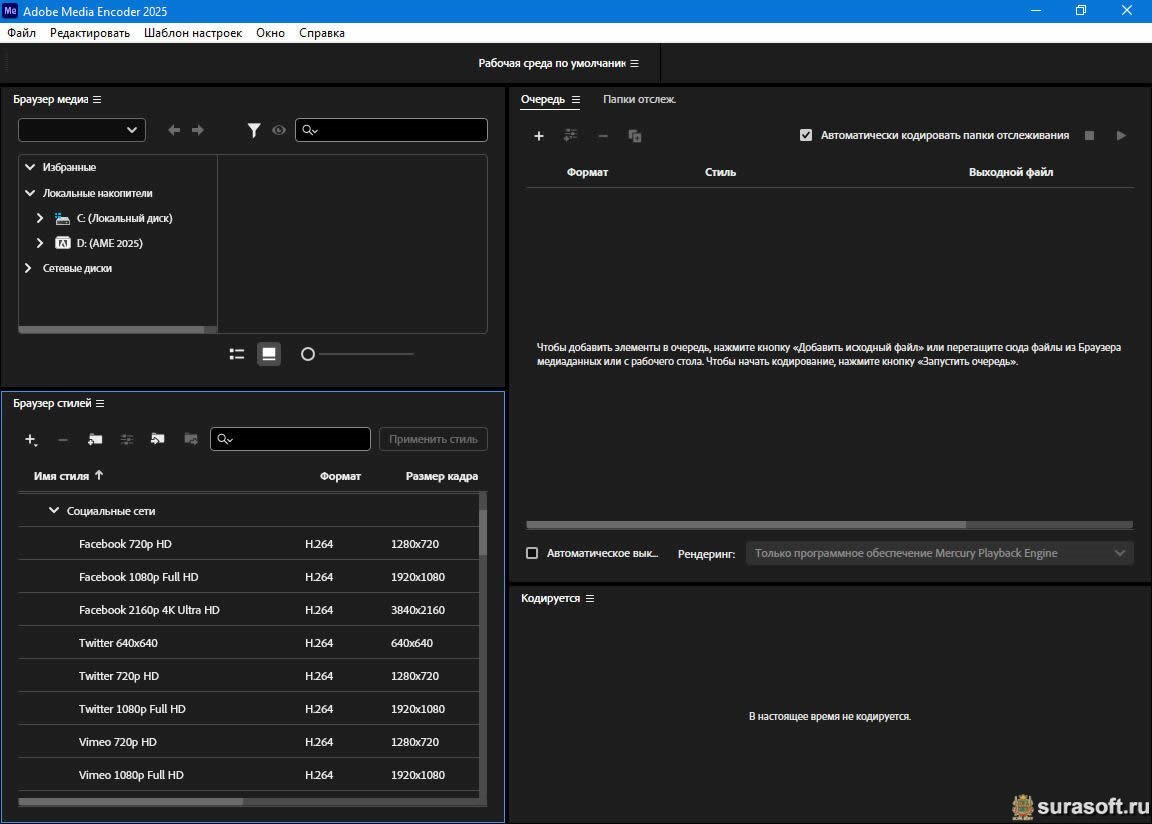Open preset settings sliders icon

pyautogui.click(x=126, y=439)
